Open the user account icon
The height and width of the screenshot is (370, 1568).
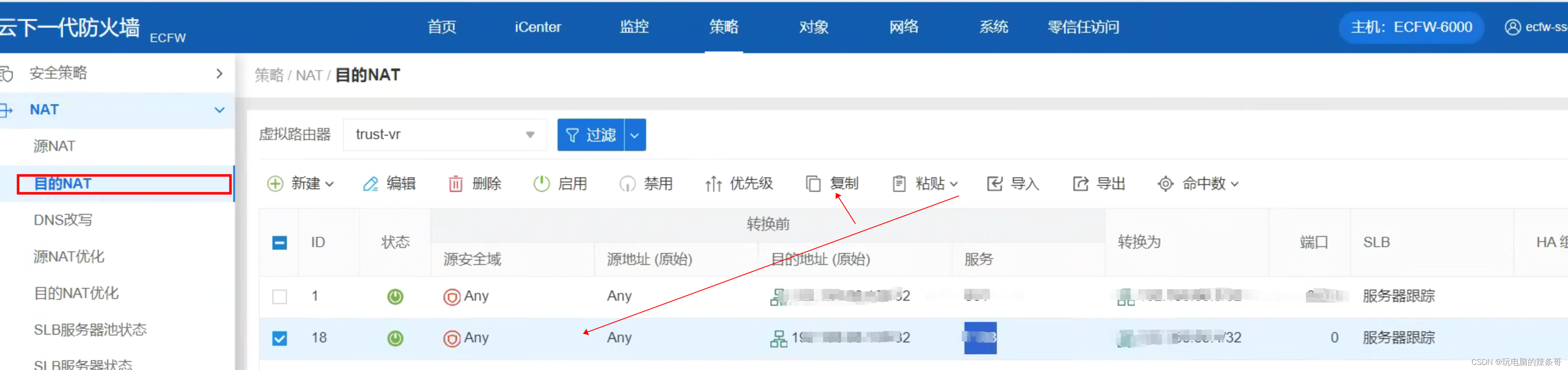1512,27
